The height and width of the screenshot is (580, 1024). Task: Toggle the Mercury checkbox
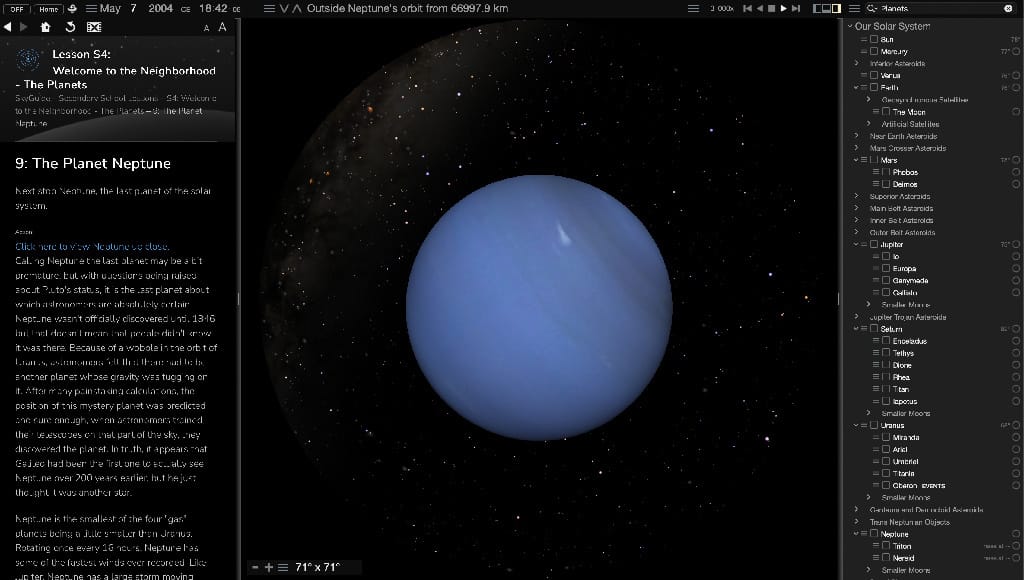click(x=874, y=51)
